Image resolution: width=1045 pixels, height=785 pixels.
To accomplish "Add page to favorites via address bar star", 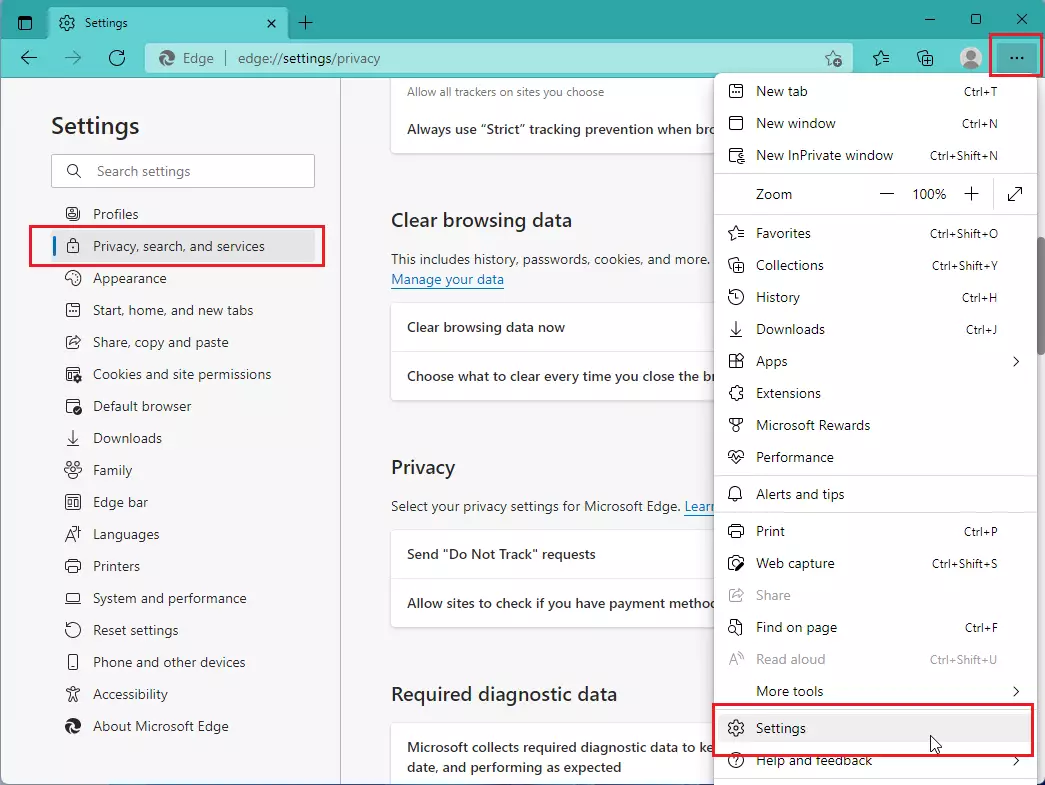I will pyautogui.click(x=834, y=59).
